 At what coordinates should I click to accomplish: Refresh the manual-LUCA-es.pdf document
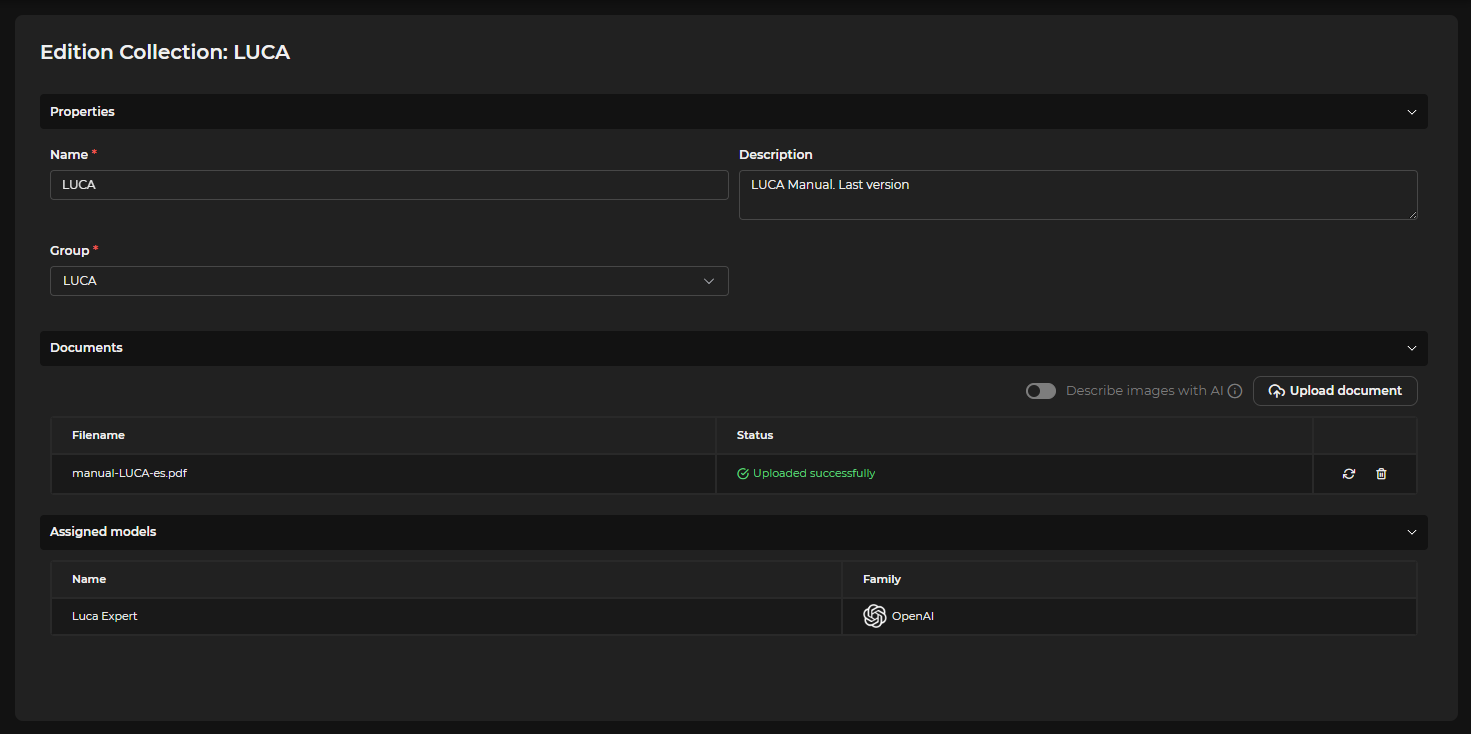click(x=1349, y=474)
